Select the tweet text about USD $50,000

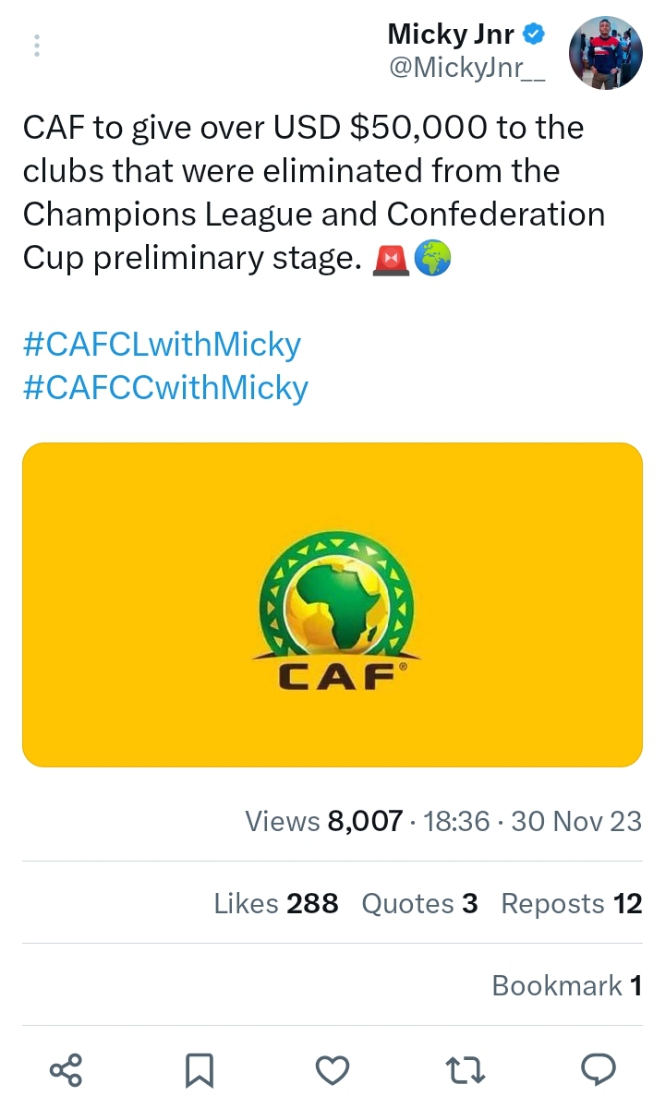click(300, 190)
